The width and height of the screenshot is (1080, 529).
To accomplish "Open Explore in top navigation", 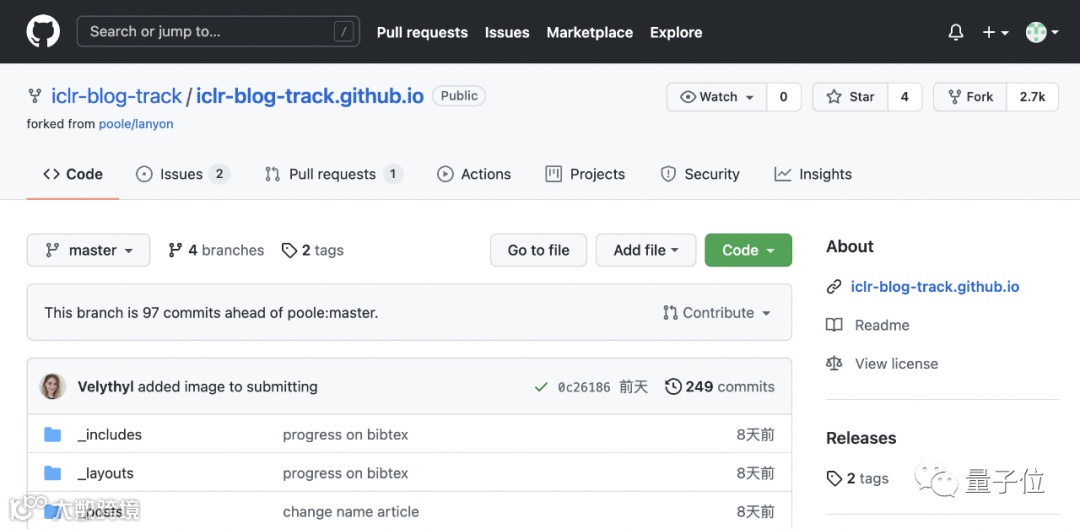I will [676, 32].
